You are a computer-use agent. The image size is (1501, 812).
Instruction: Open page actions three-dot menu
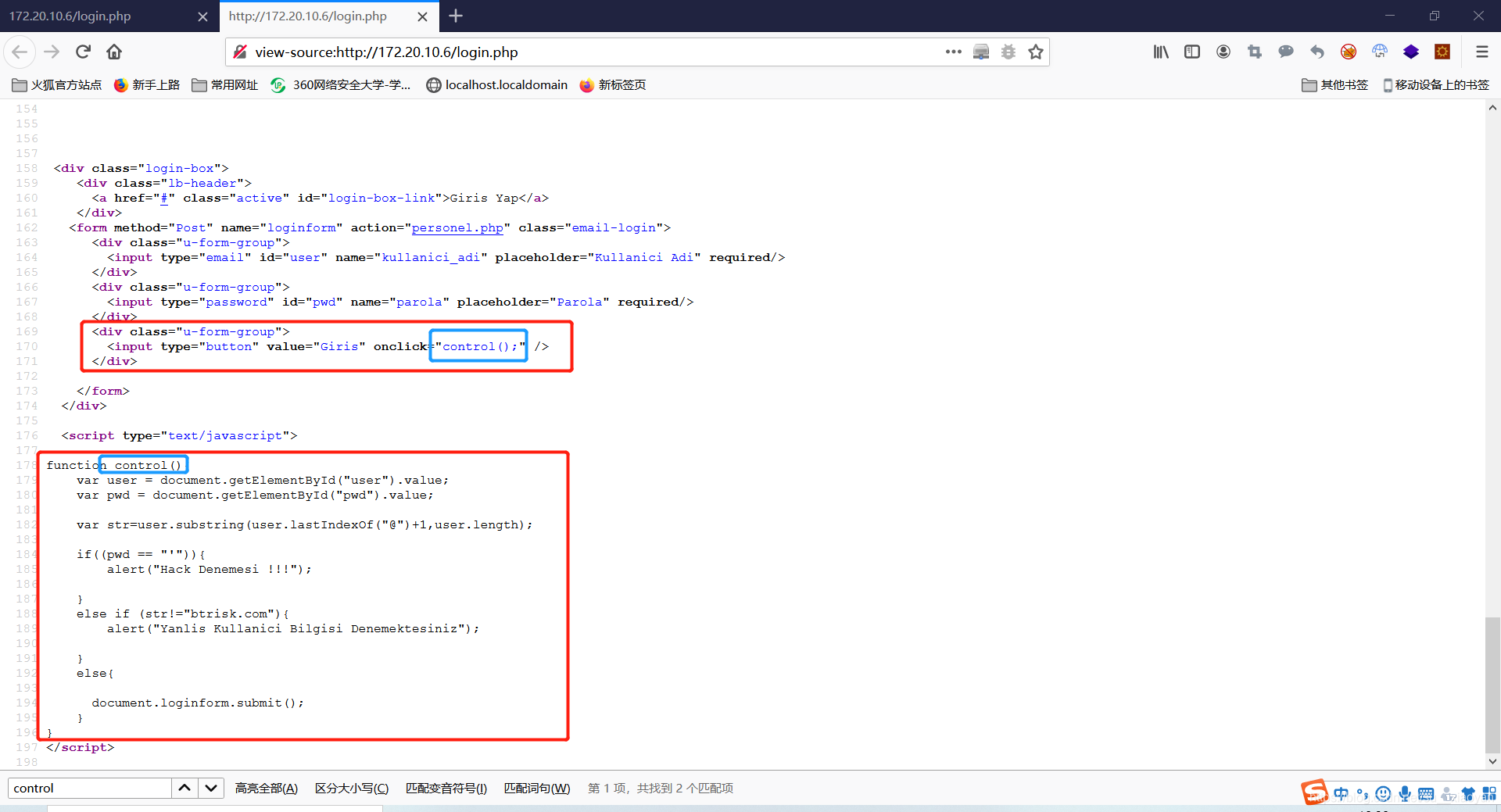click(x=953, y=52)
